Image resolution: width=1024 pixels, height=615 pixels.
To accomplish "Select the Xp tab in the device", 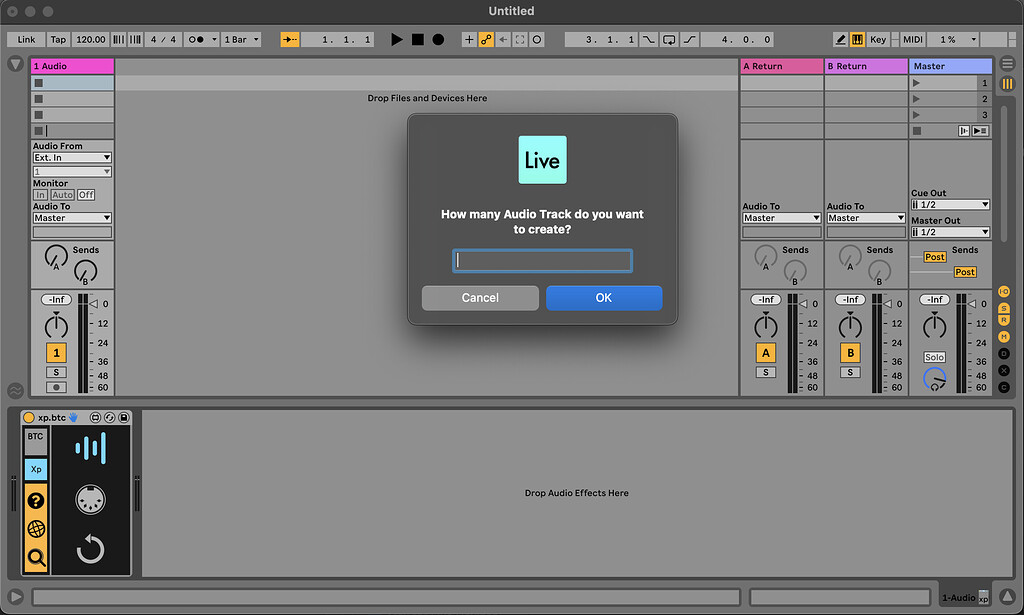I will pos(36,469).
